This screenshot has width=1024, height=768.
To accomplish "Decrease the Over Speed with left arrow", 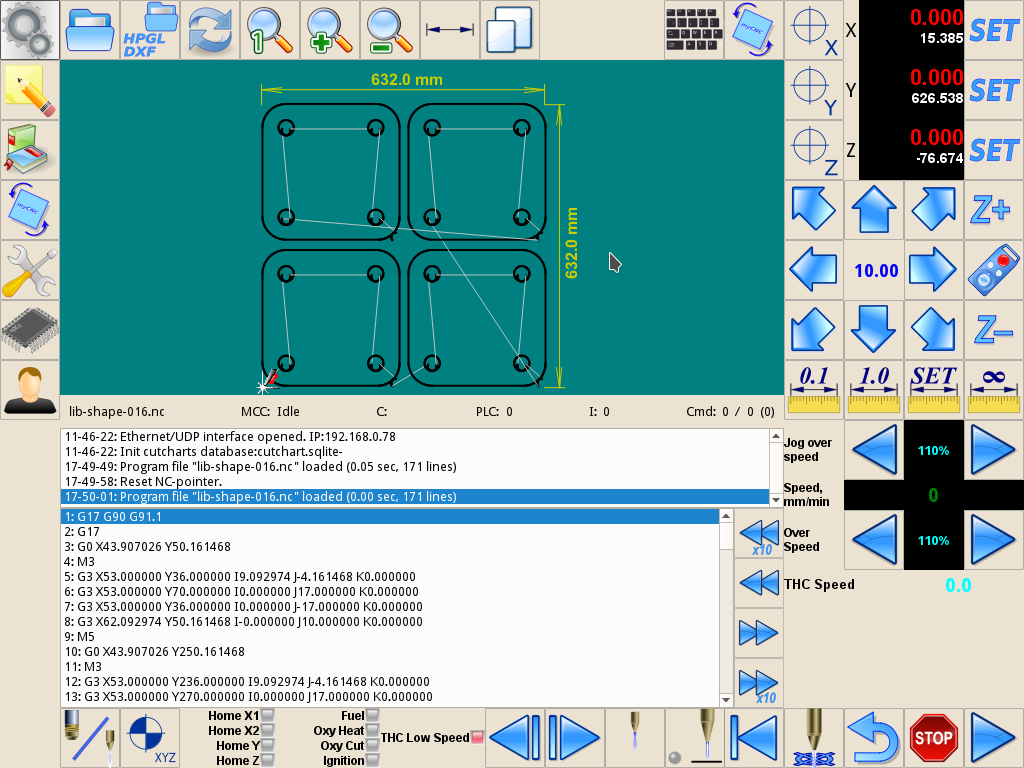I will click(874, 540).
